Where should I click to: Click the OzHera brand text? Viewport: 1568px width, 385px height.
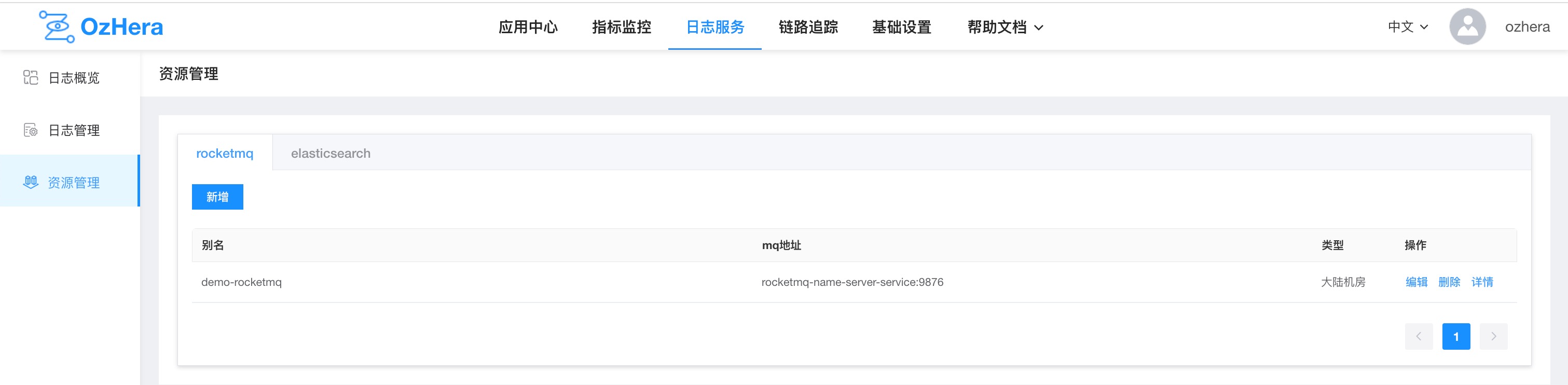point(122,27)
